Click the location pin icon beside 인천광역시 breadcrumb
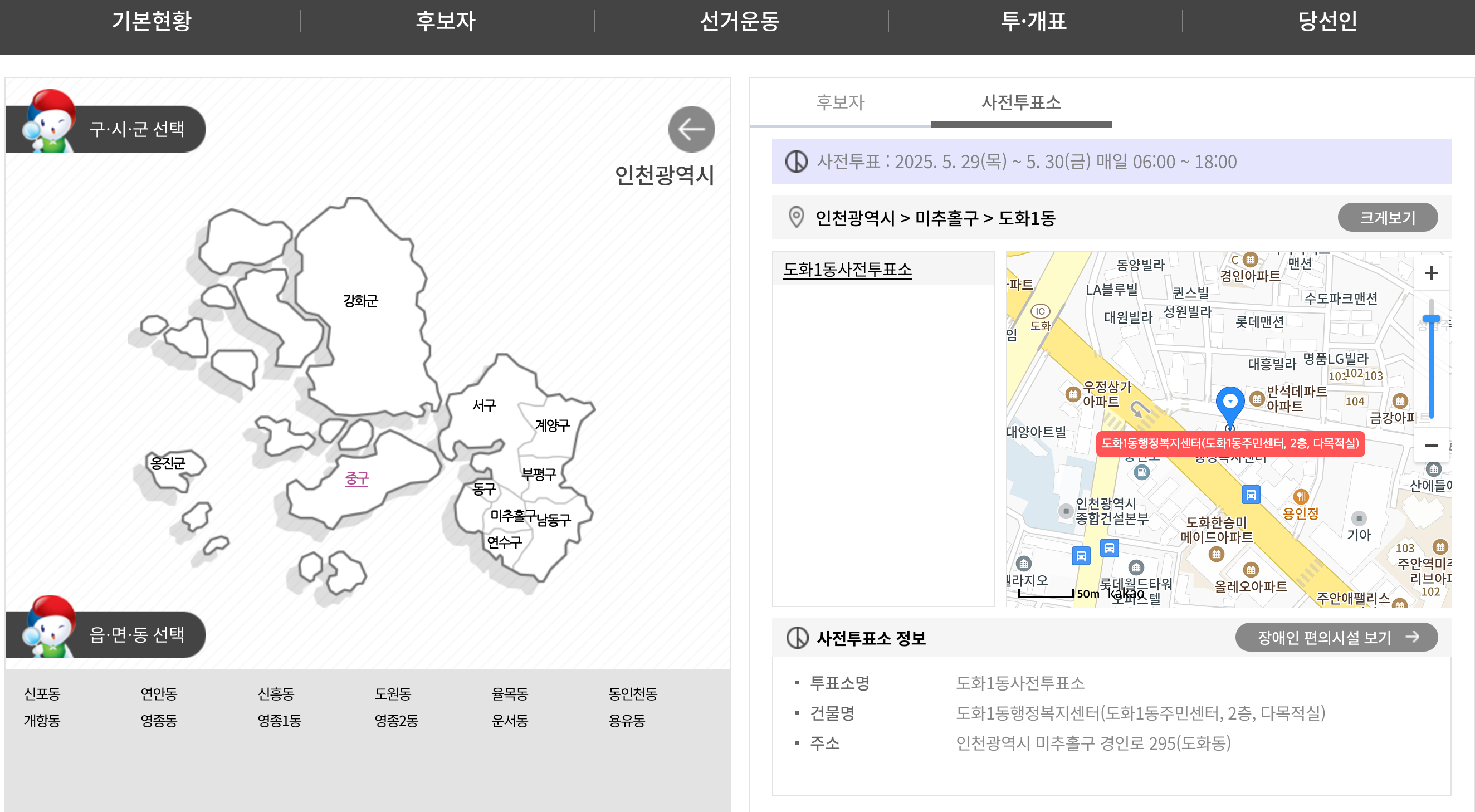 796,218
